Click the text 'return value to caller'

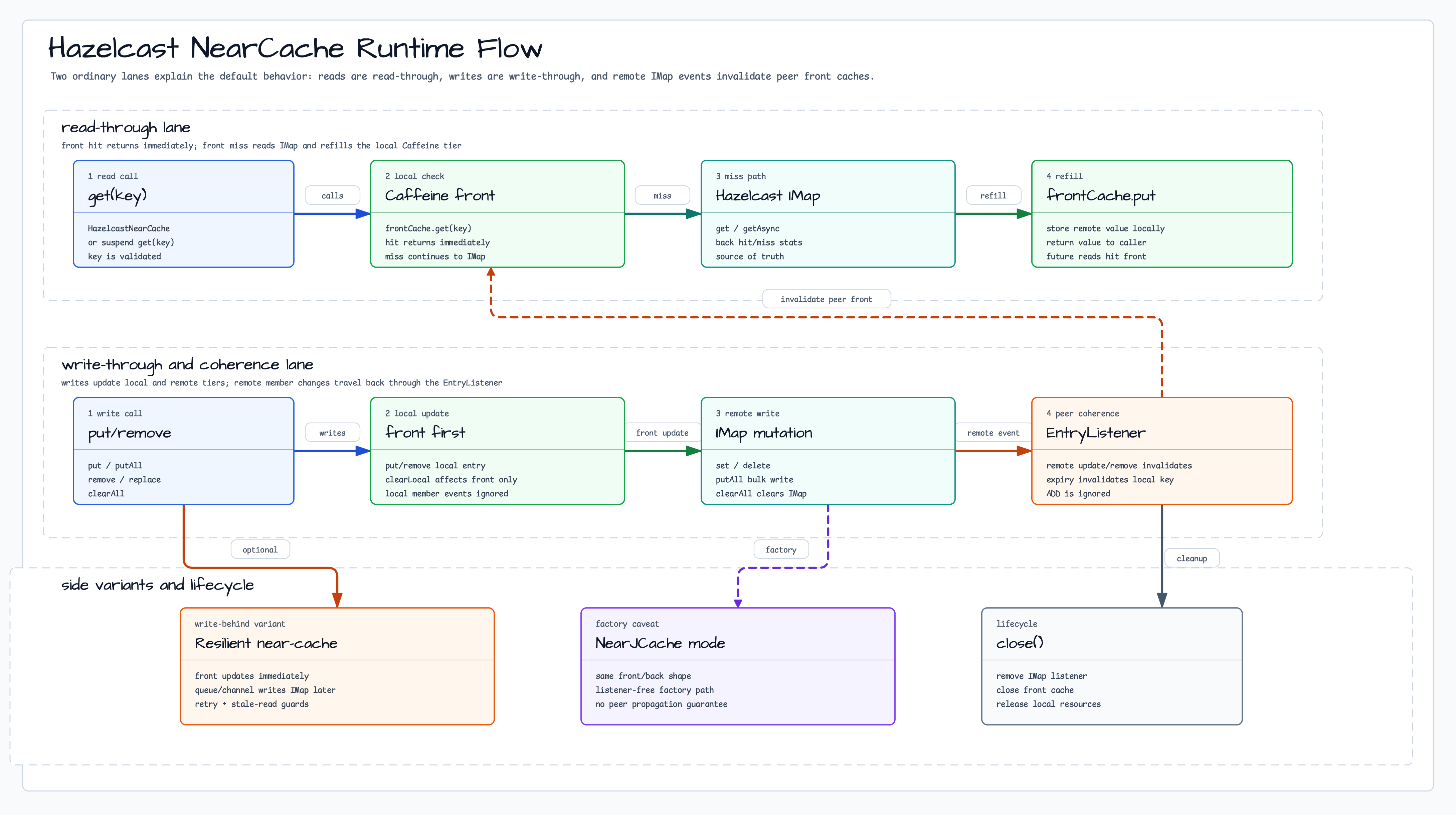coord(1097,242)
